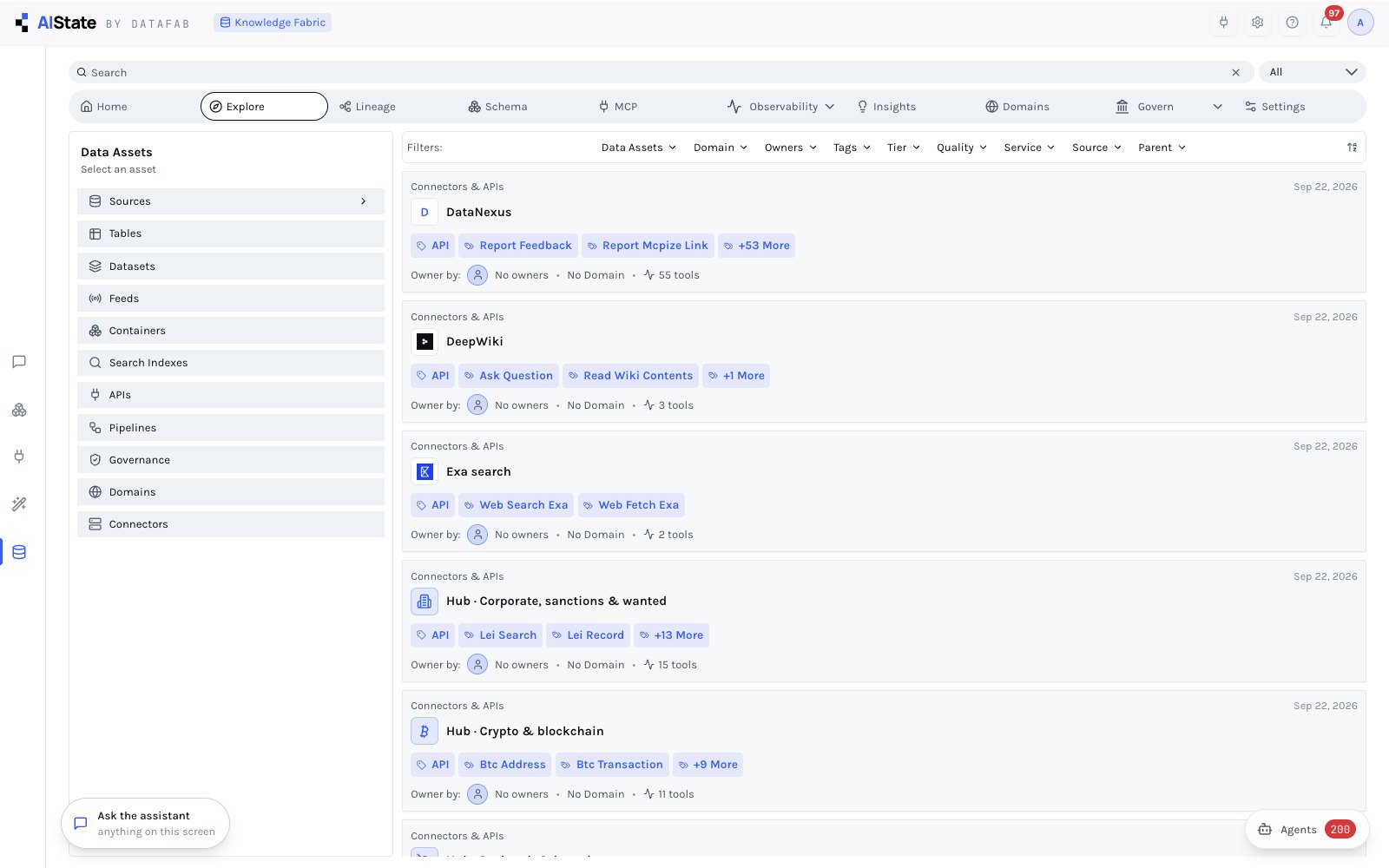Open Ask the assistant panel

tap(145, 823)
